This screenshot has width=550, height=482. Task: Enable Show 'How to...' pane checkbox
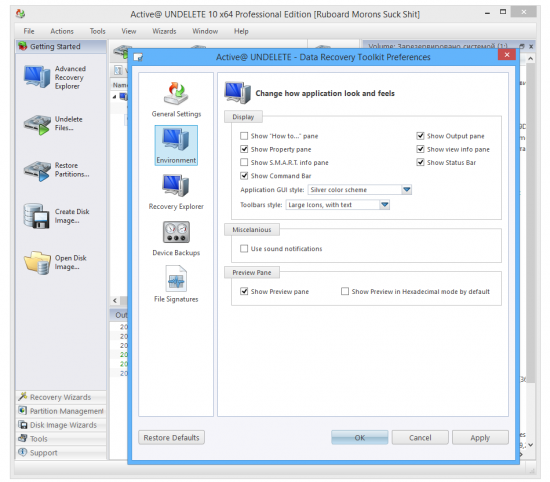click(244, 136)
